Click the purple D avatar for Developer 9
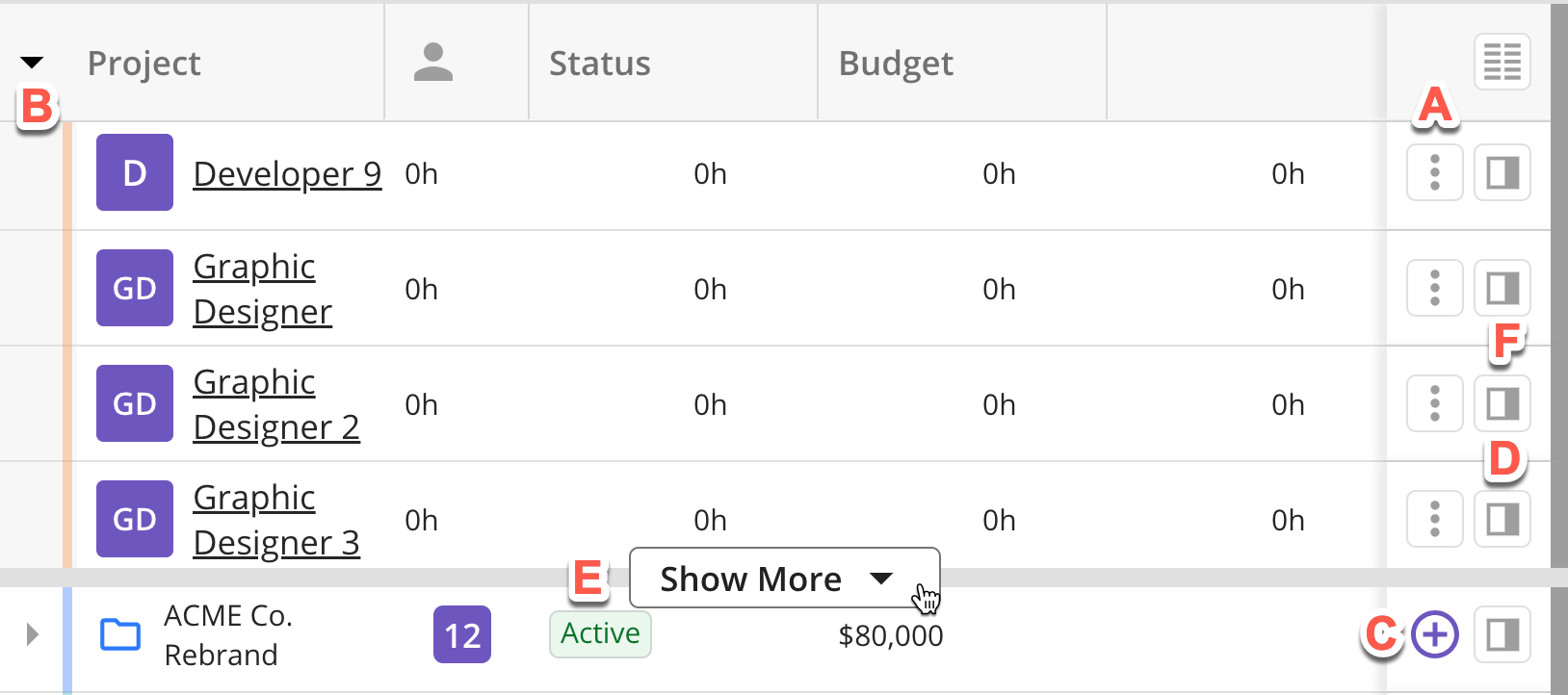 pyautogui.click(x=134, y=172)
